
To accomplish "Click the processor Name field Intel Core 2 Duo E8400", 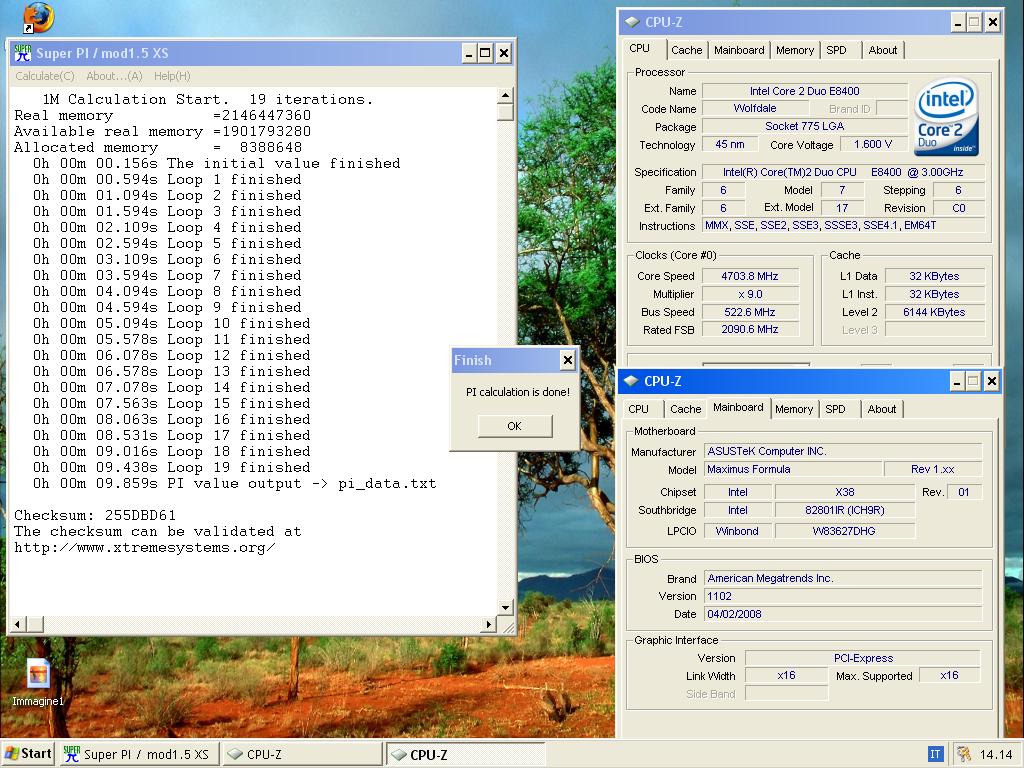I will point(805,91).
